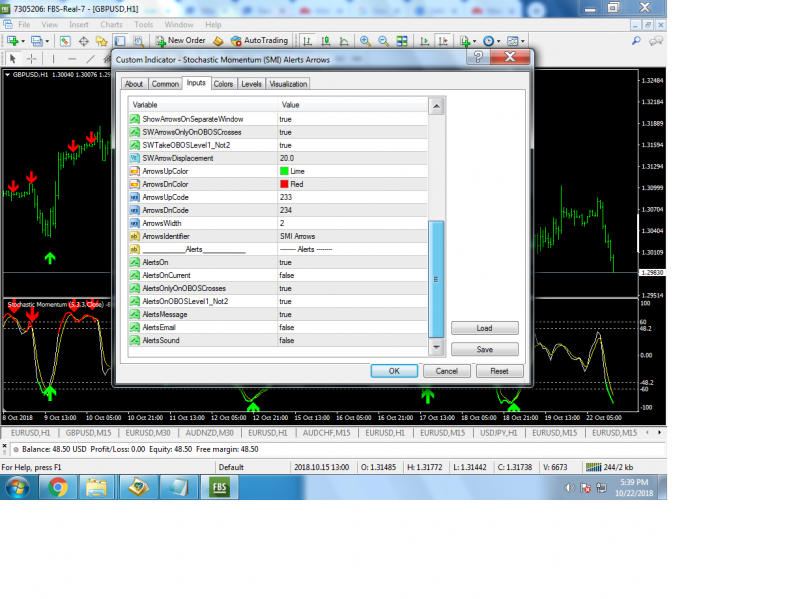Click the Windows Start button
Screen dimensions: 800x599
(x=17, y=488)
